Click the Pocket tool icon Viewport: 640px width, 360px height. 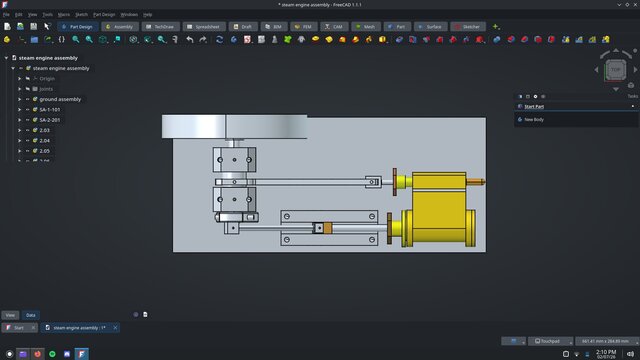(399, 40)
